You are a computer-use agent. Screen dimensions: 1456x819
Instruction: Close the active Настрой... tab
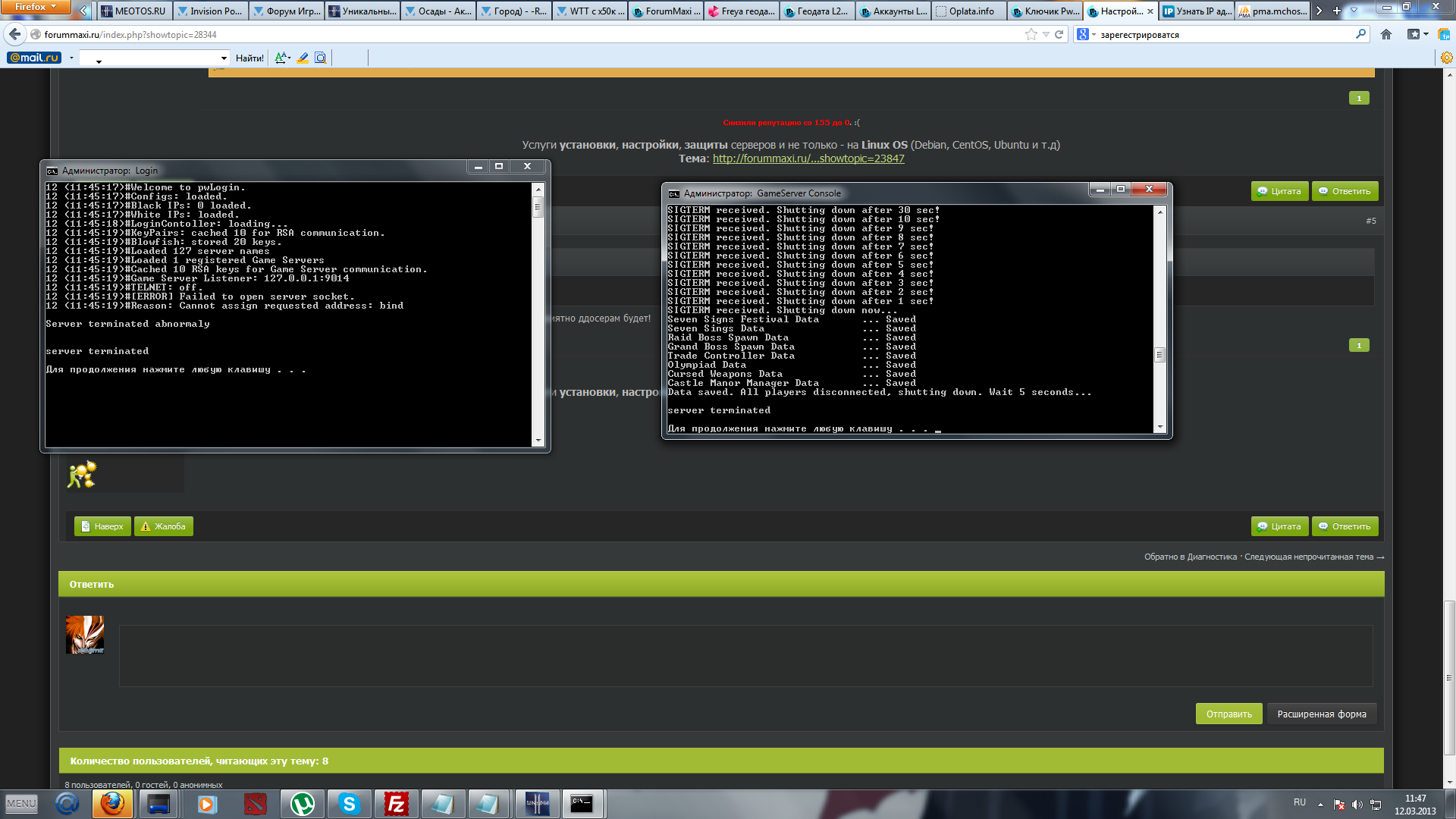(1150, 11)
